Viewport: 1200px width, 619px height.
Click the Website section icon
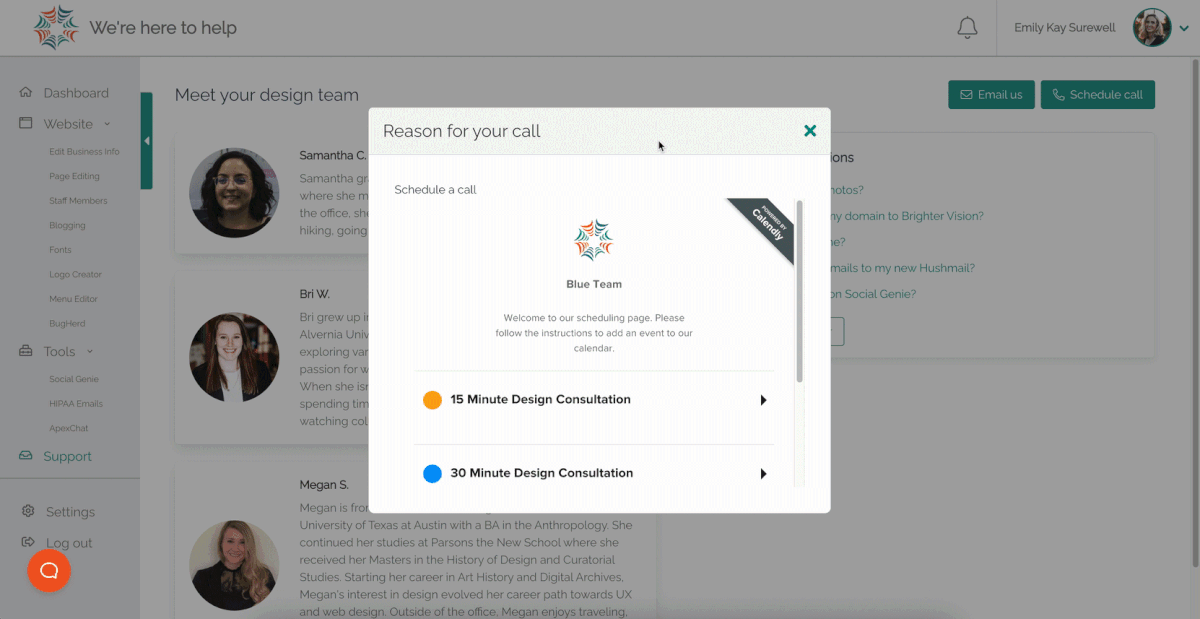point(26,123)
